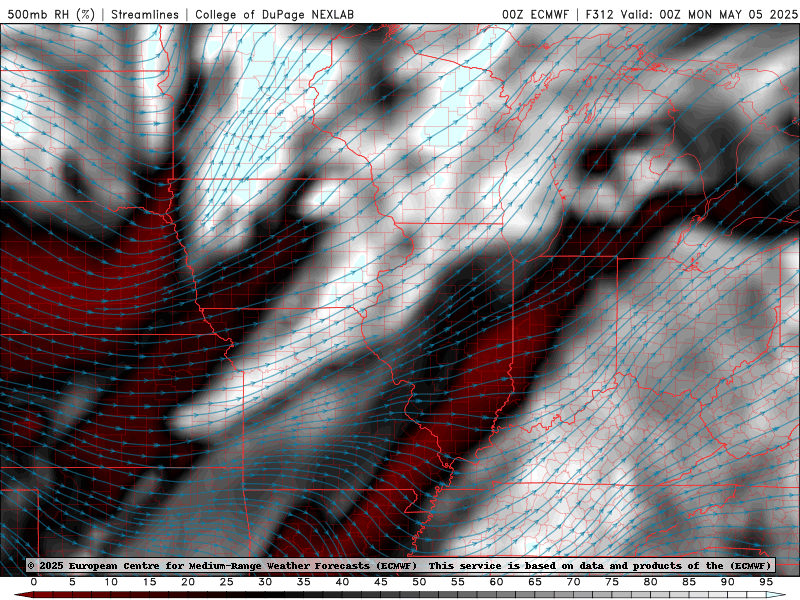Click the 70 label on RH scale
Viewport: 800px width, 600px height.
573,582
